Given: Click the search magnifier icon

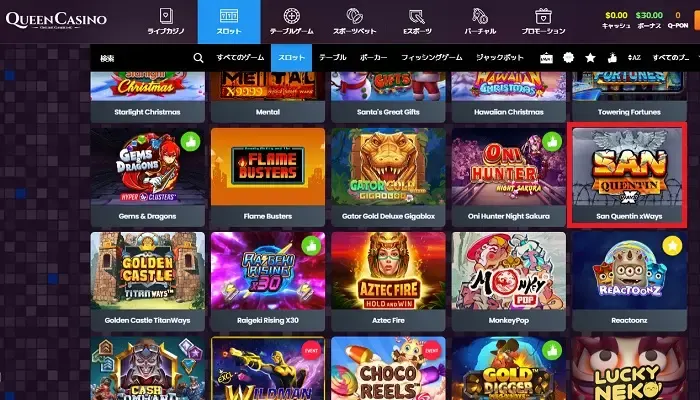Looking at the screenshot, I should point(198,58).
